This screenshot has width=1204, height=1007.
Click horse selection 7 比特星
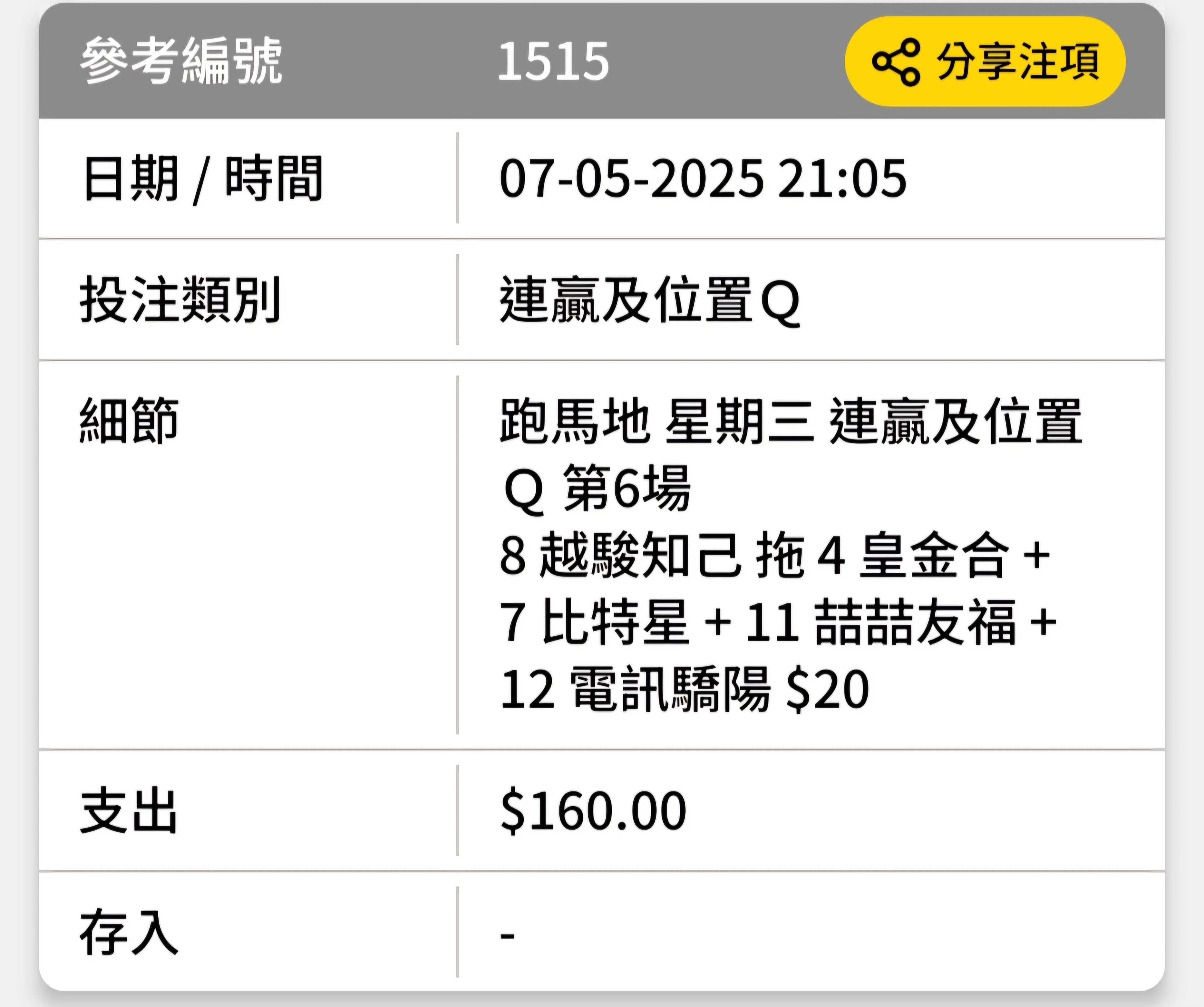pos(594,622)
